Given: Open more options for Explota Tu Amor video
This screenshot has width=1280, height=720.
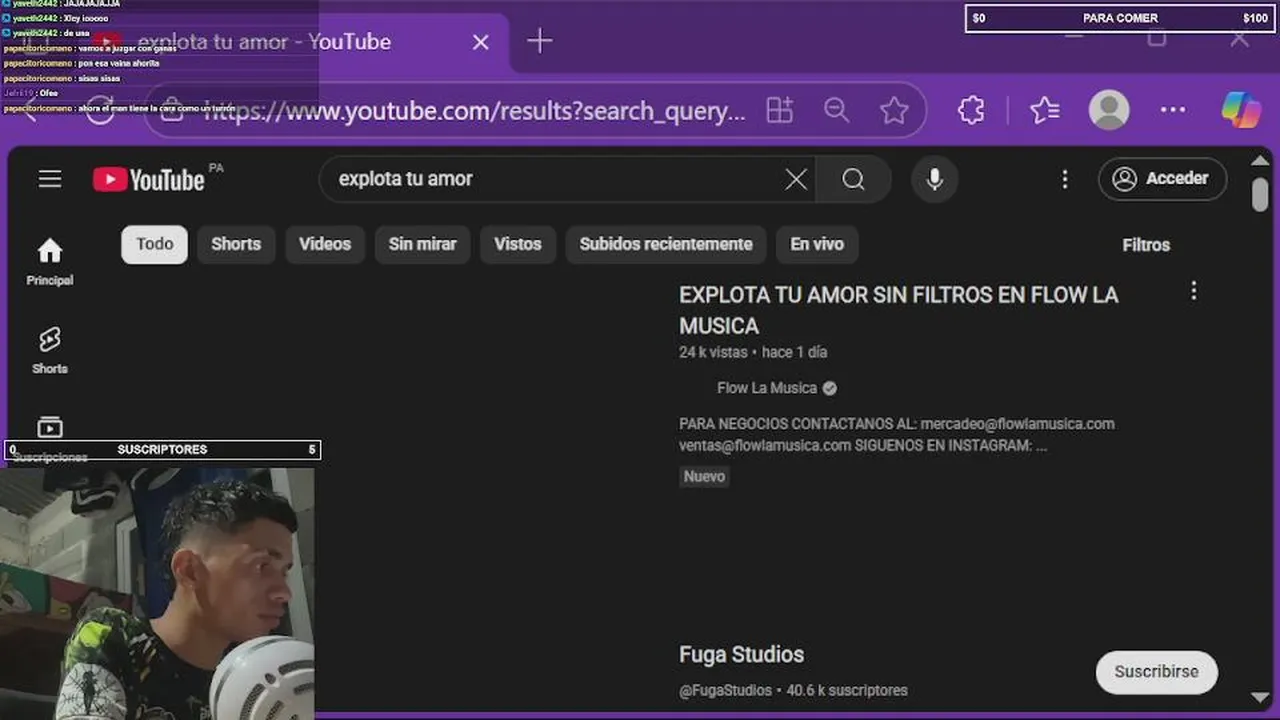Looking at the screenshot, I should pyautogui.click(x=1193, y=291).
